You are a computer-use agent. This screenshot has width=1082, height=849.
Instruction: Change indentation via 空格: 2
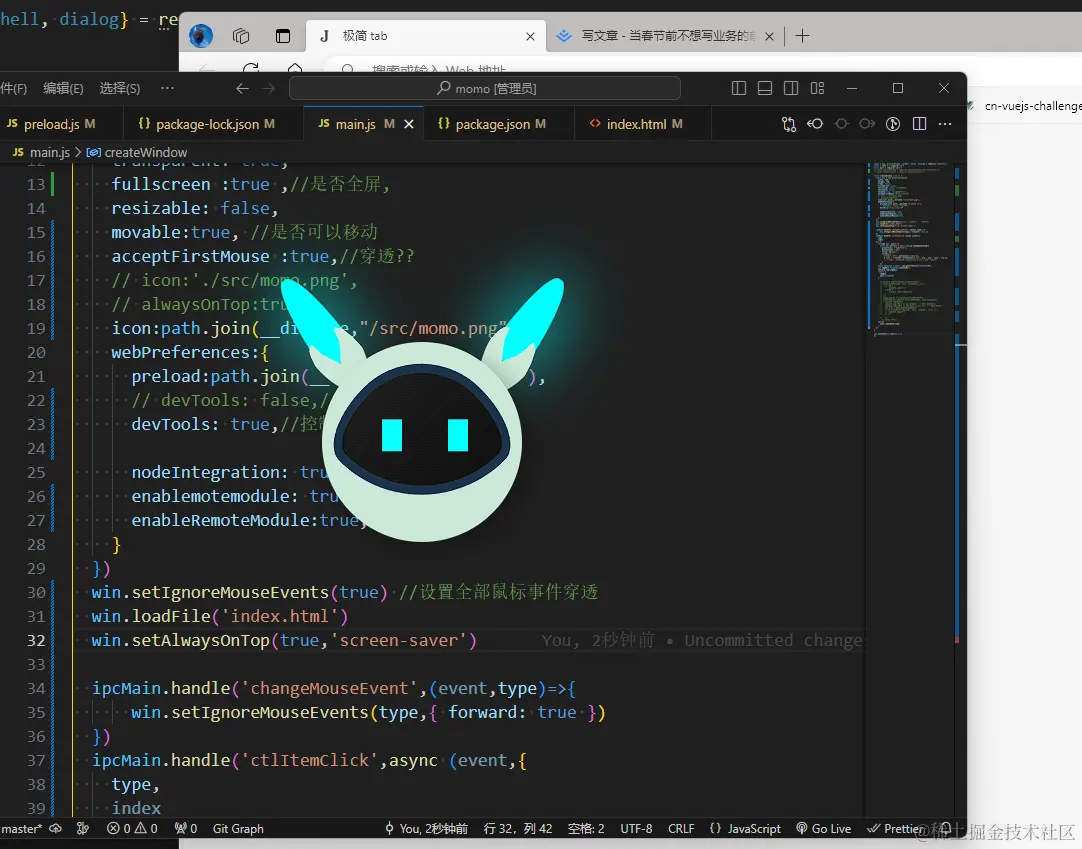click(586, 829)
